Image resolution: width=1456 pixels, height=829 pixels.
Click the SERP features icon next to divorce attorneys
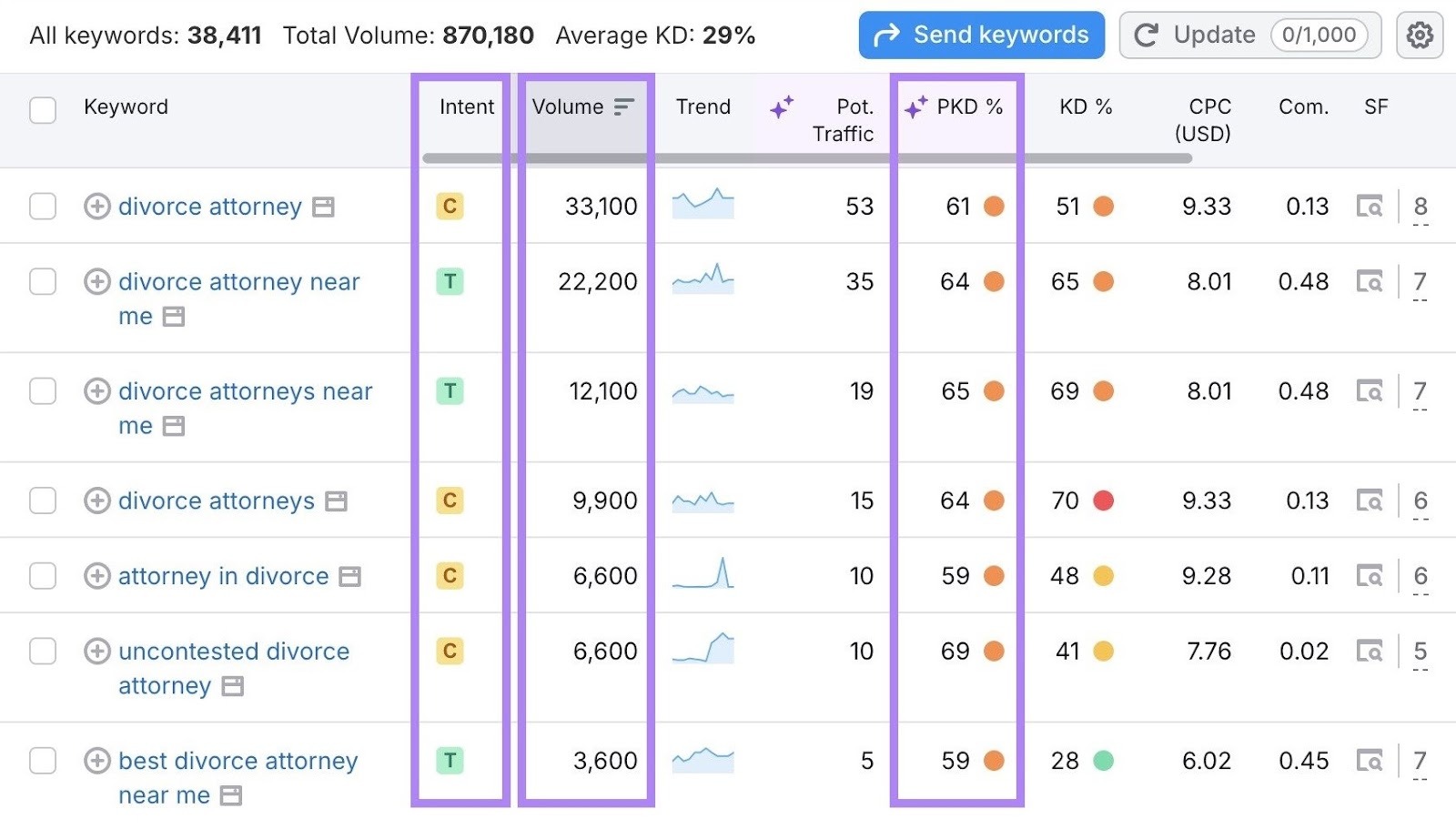point(334,501)
